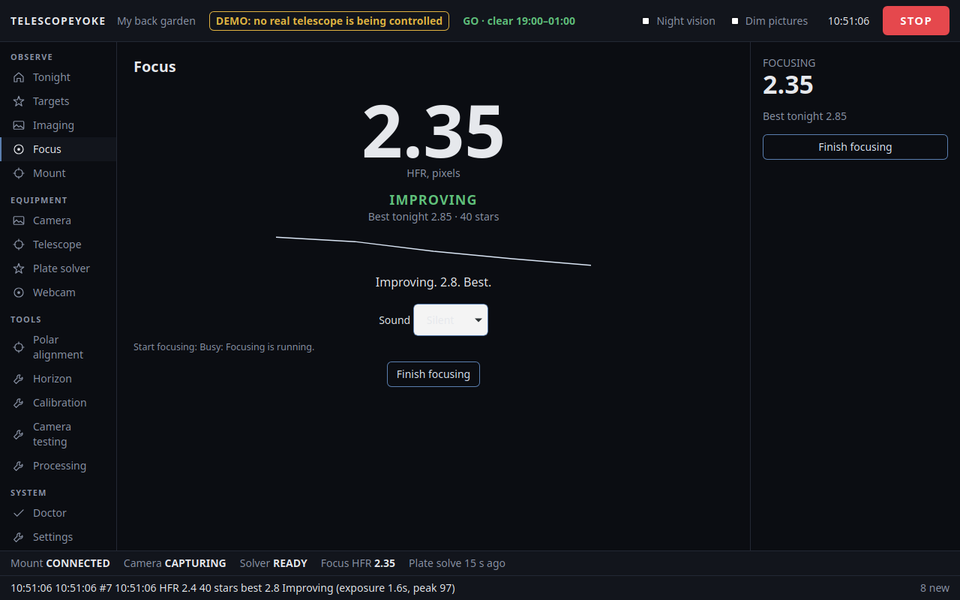The width and height of the screenshot is (960, 600).
Task: Click the green IMPROVING status label
Action: pyautogui.click(x=433, y=200)
